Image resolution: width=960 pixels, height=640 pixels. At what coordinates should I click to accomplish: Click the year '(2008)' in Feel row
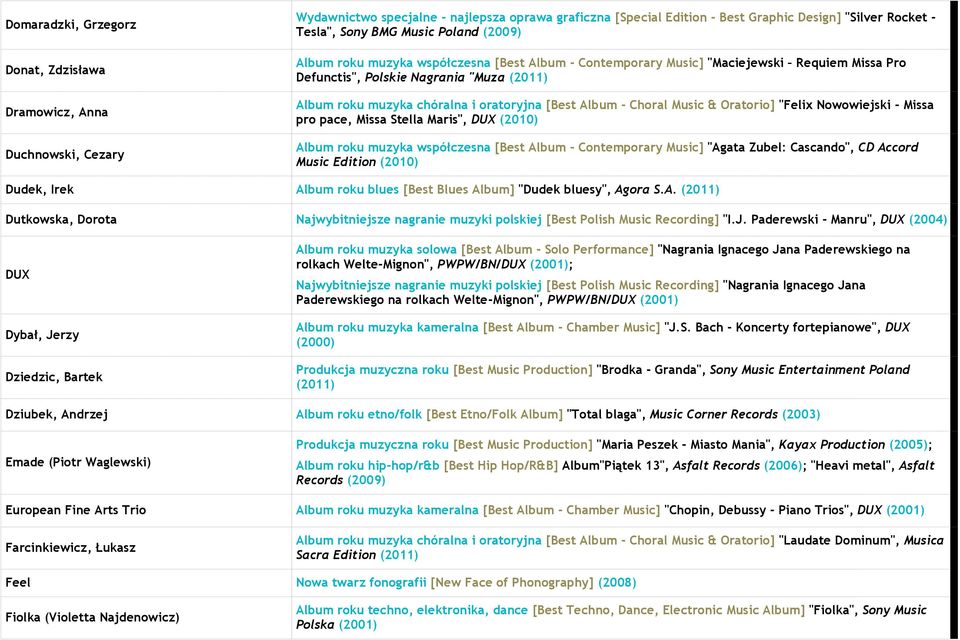click(x=617, y=582)
